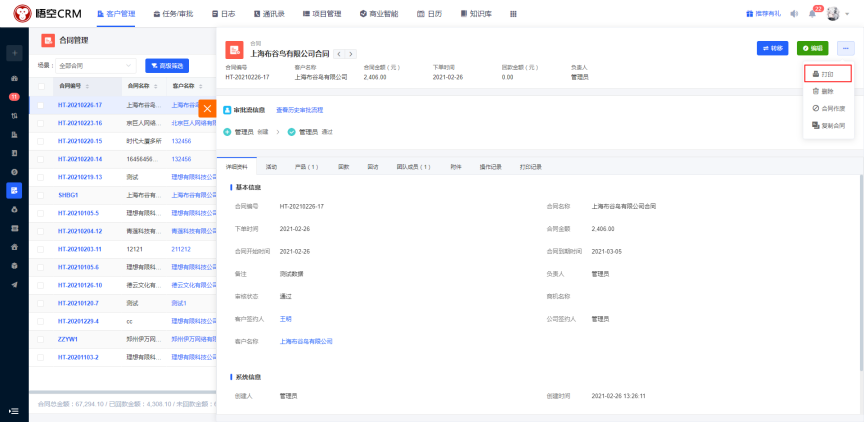
Task: Go to the next contract arrow
Action: 351,53
